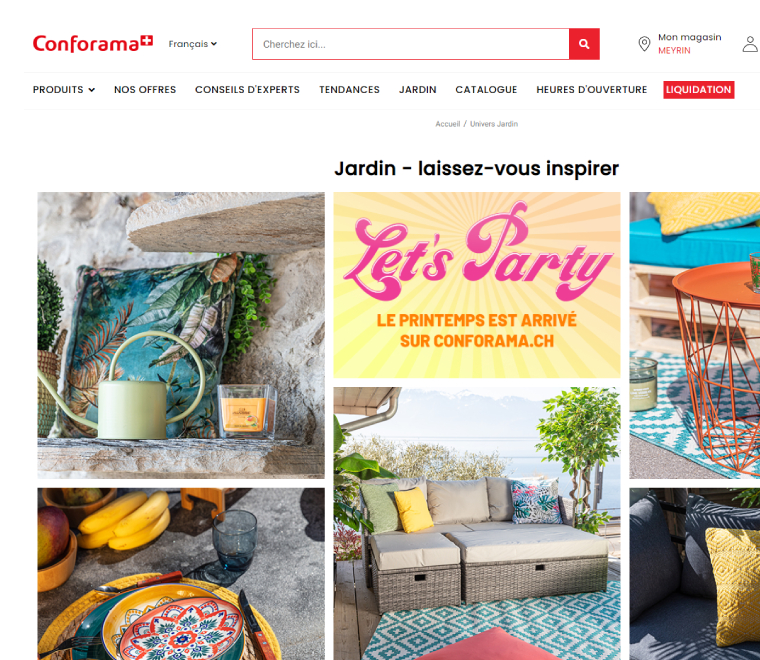760x660 pixels.
Task: Open the Let's Party spring banner
Action: pyautogui.click(x=476, y=285)
